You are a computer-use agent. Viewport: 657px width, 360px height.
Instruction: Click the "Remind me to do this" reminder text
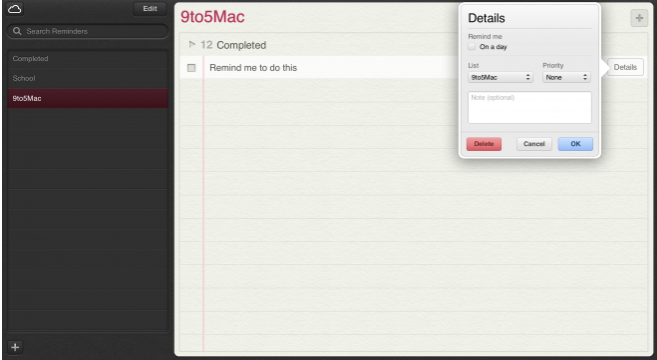click(253, 68)
